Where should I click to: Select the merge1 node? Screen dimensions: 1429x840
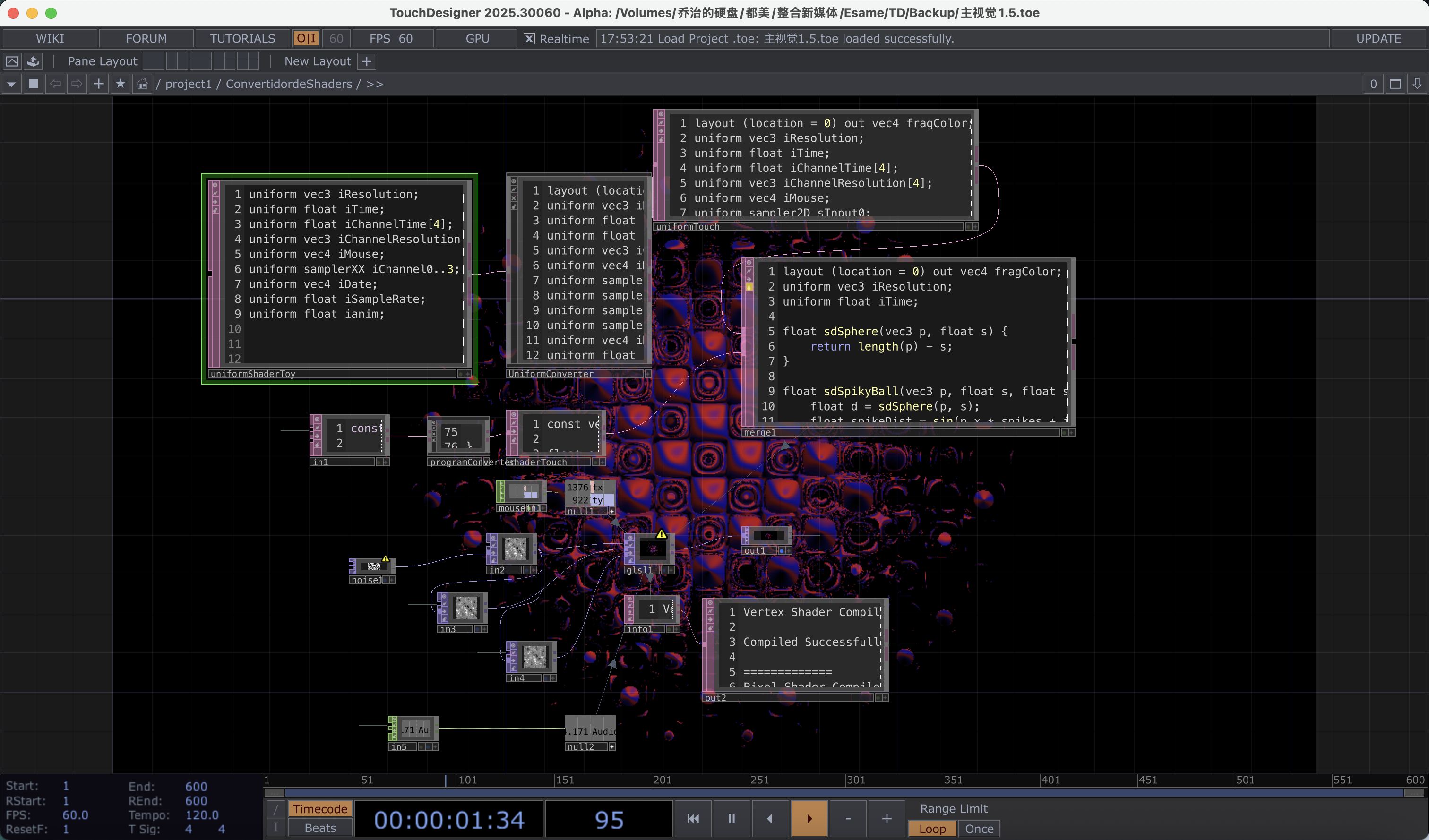[908, 347]
